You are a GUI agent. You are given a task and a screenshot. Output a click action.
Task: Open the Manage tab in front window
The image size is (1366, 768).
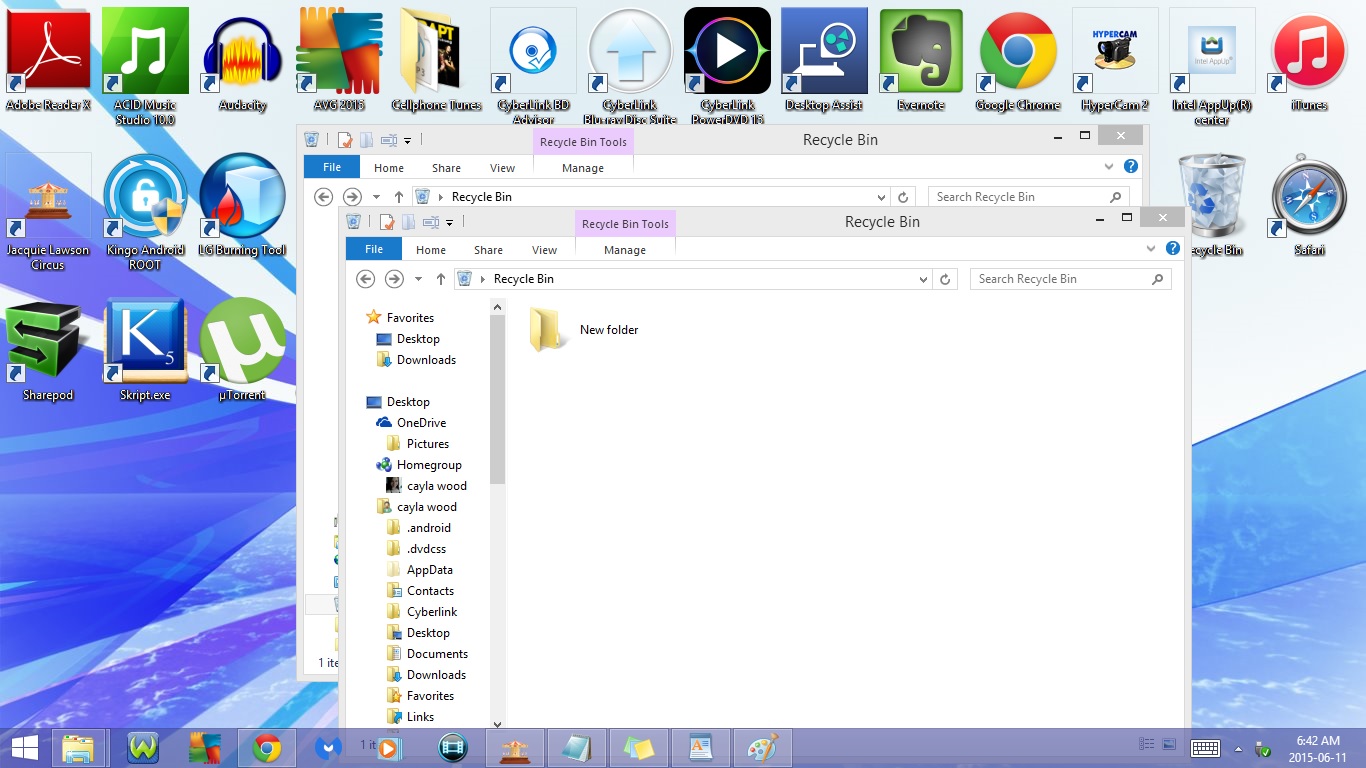tap(625, 250)
